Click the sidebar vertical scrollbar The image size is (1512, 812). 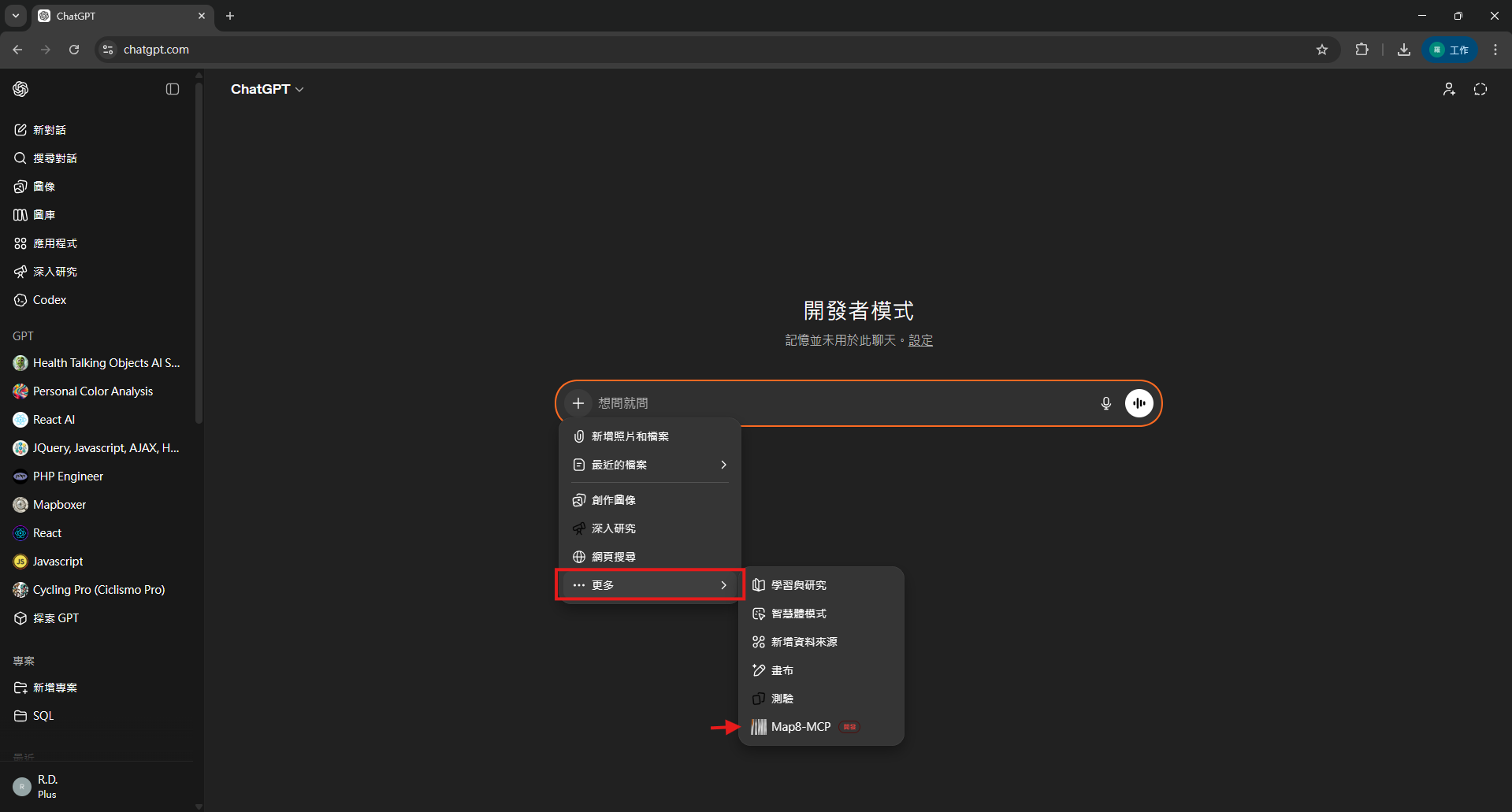tap(199, 252)
